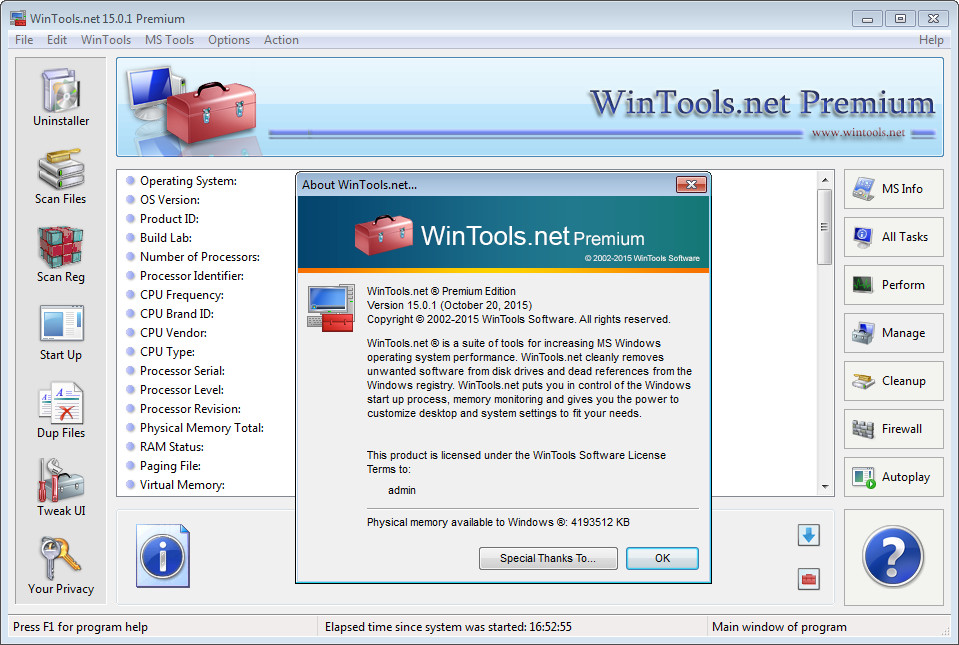Image resolution: width=959 pixels, height=645 pixels.
Task: Click the system info list scroll up arrow
Action: click(825, 180)
